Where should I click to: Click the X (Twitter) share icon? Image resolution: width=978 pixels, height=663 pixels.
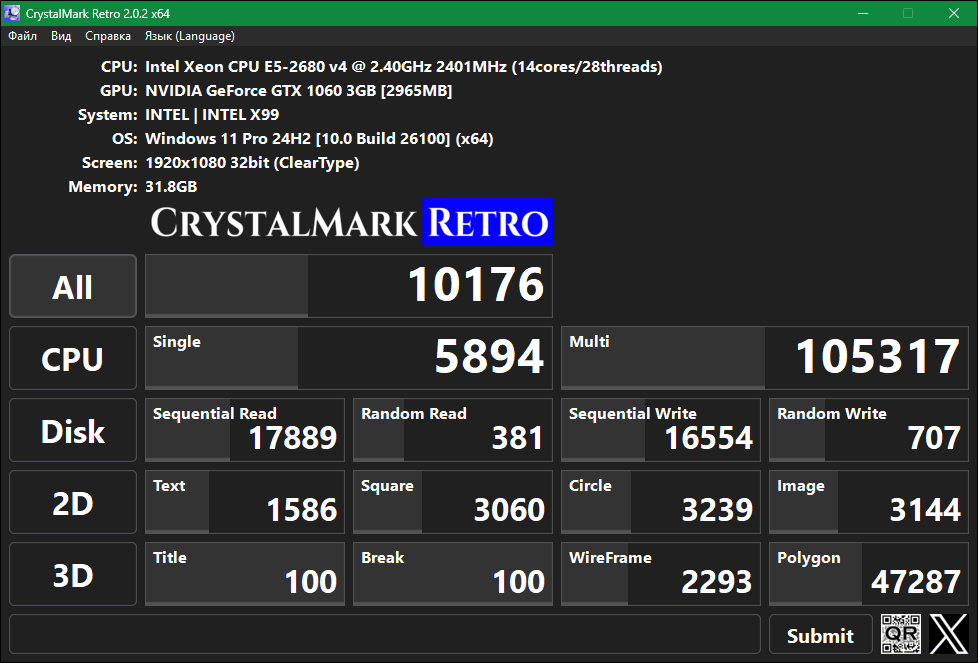(948, 634)
